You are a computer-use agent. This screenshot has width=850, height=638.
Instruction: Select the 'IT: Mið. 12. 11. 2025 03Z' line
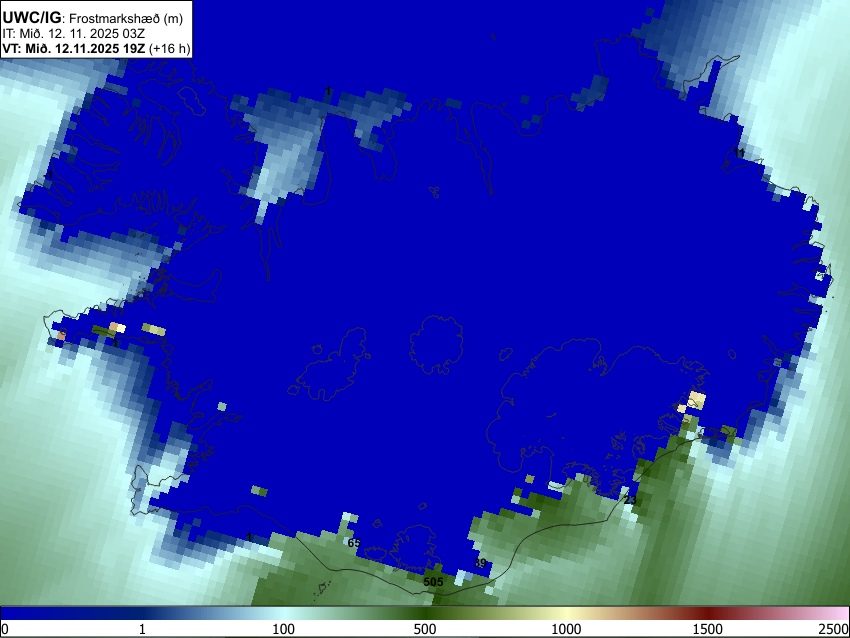(x=74, y=34)
